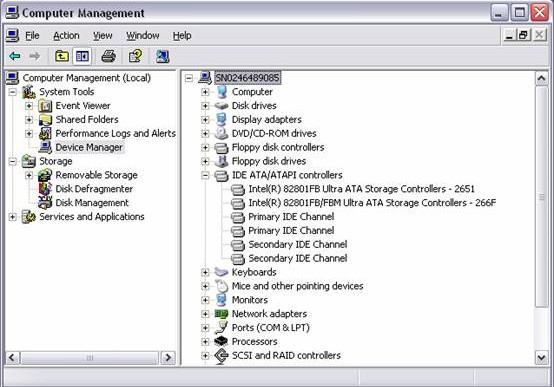Click Computer Management title bar icon
Viewport: 554px width, 387px height.
click(x=12, y=13)
